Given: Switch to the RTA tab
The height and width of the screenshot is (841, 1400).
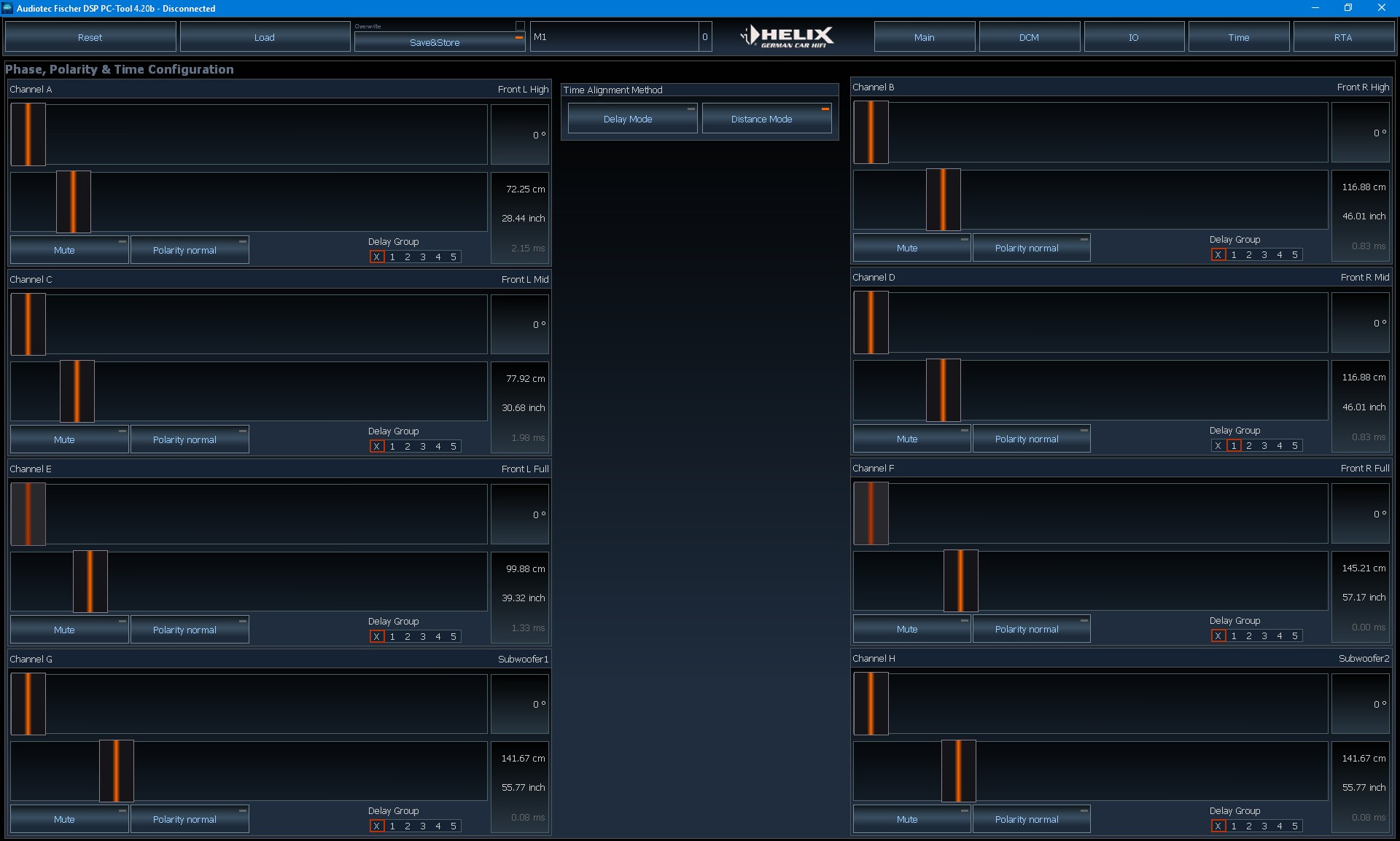Looking at the screenshot, I should (1343, 37).
